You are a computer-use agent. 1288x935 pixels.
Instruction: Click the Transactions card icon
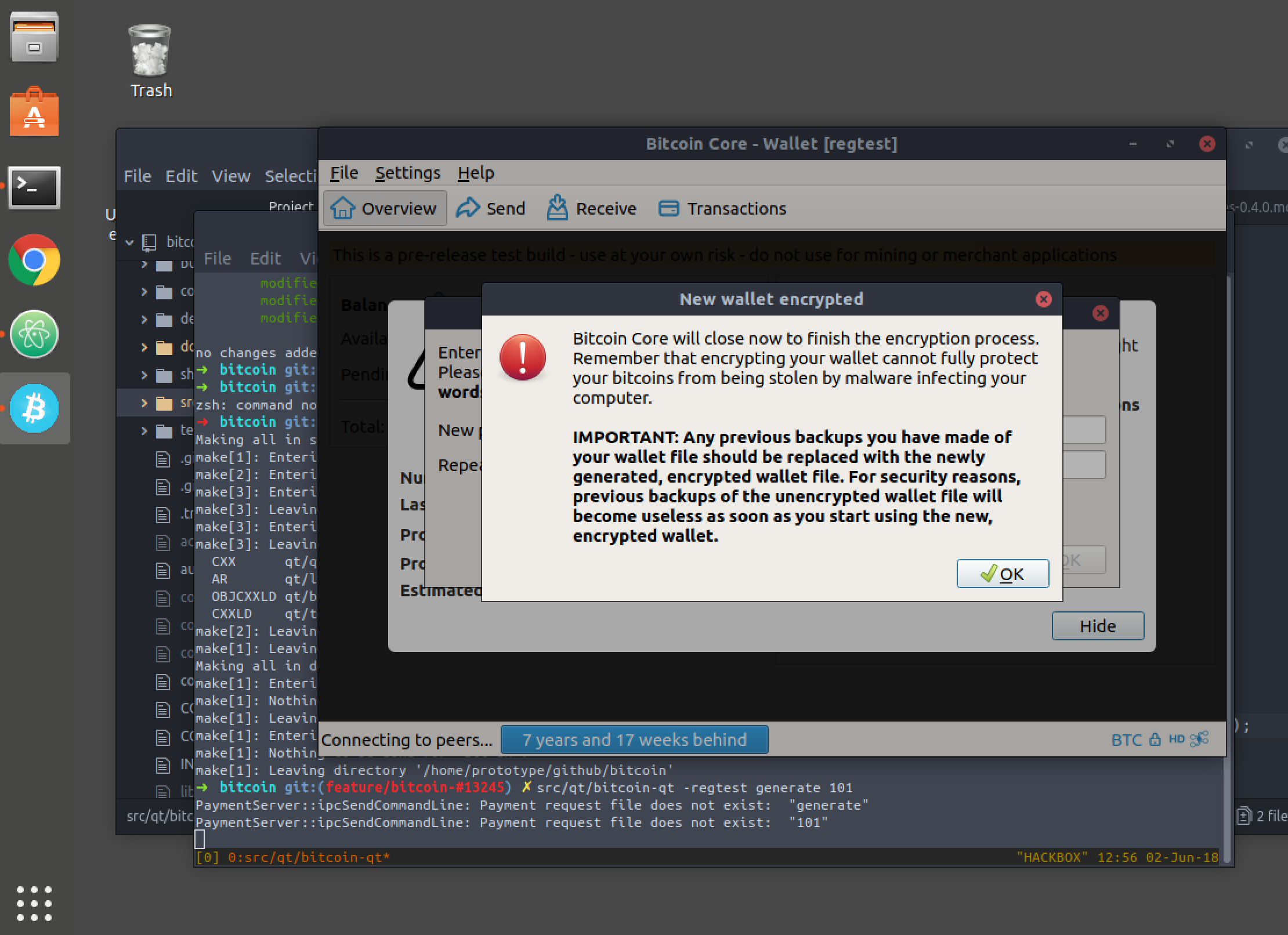tap(668, 208)
